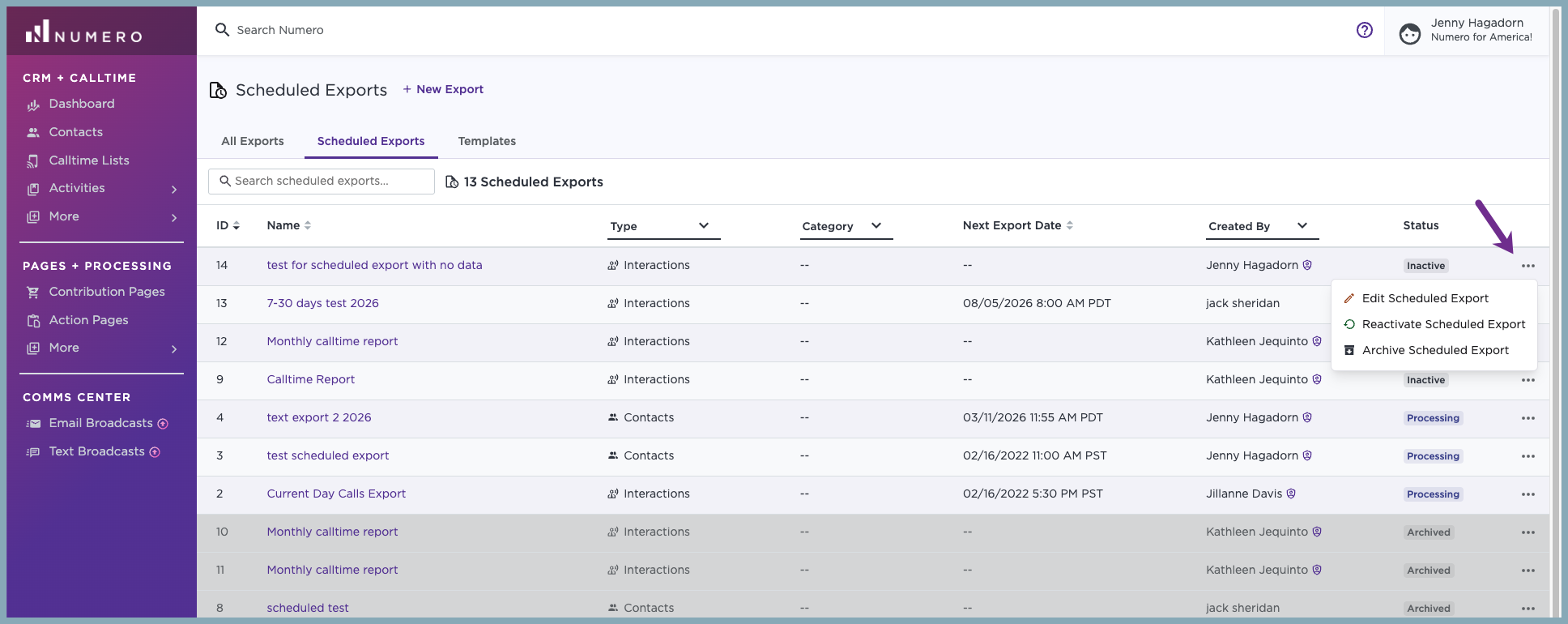Expand More under CRM + Calltime
The image size is (1568, 624).
coord(174,218)
